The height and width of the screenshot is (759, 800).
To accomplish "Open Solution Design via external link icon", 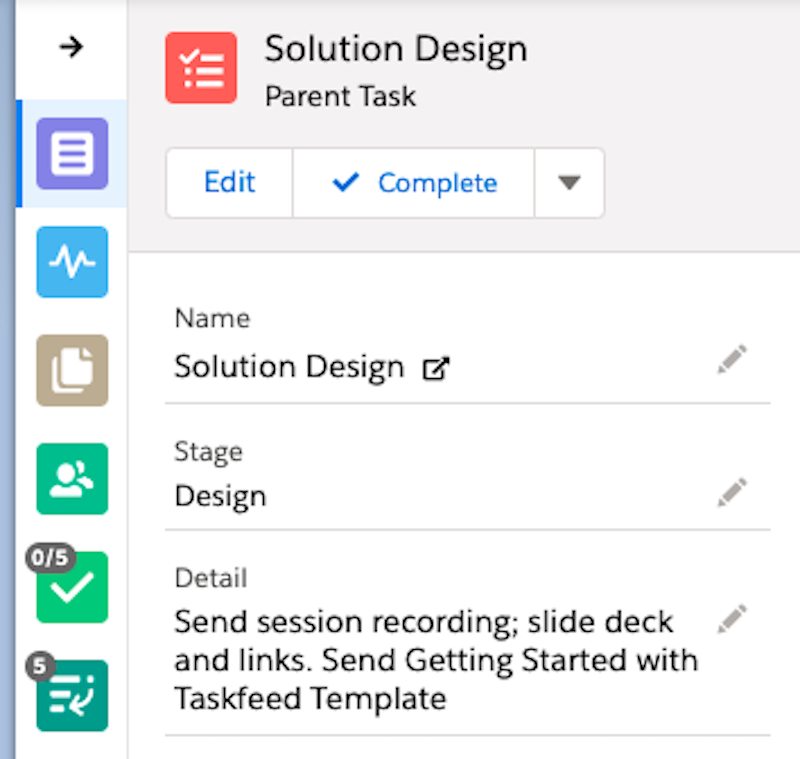I will pos(435,369).
